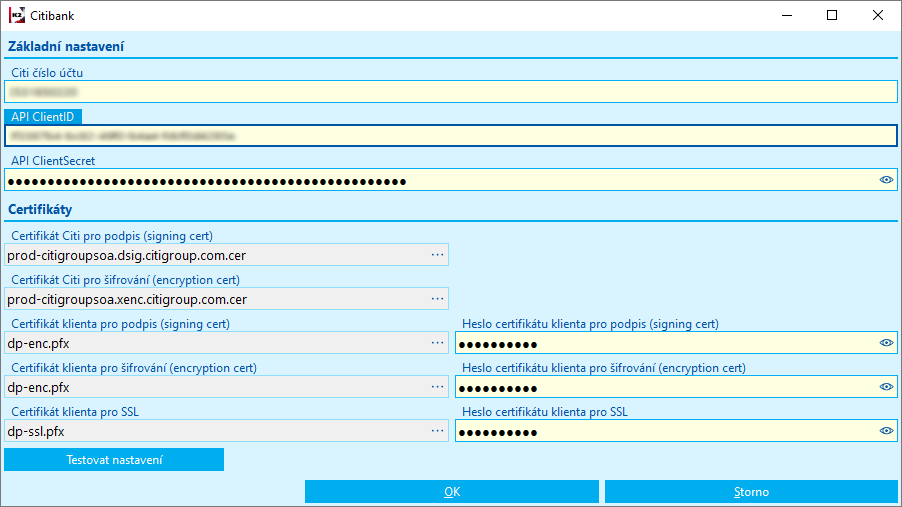This screenshot has width=902, height=507.
Task: Click the Heslo certifikátu klienta pro SSL label
Action: [545, 411]
